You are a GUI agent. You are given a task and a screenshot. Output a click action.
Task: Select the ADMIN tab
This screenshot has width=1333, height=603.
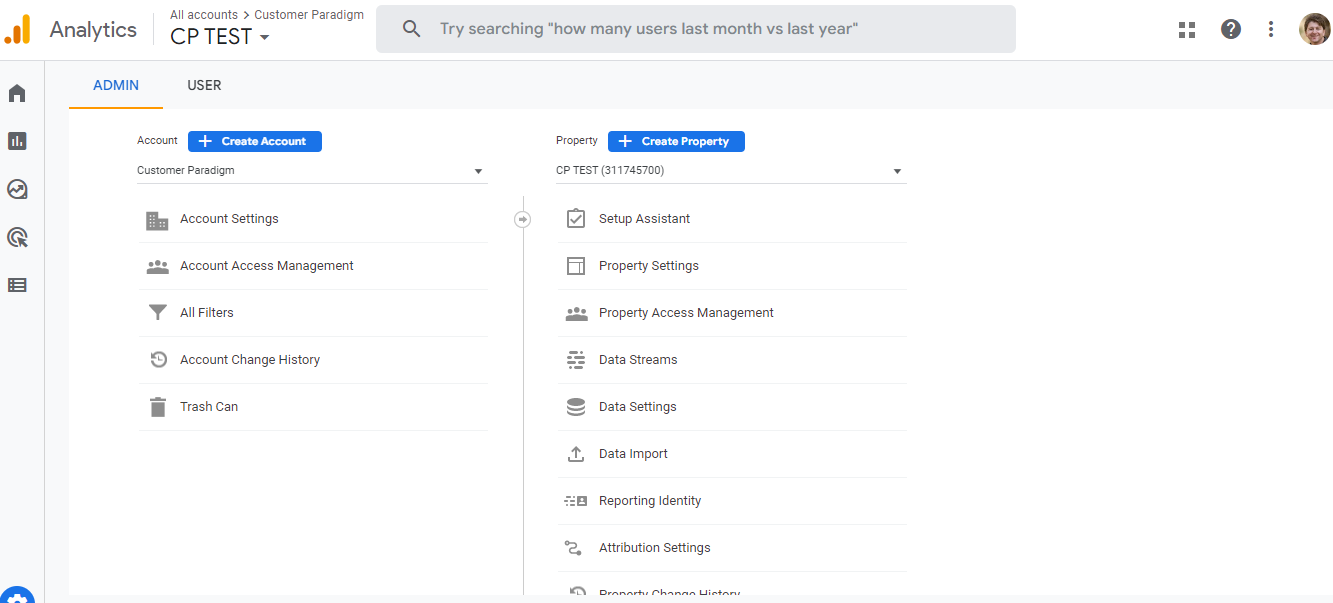[115, 85]
